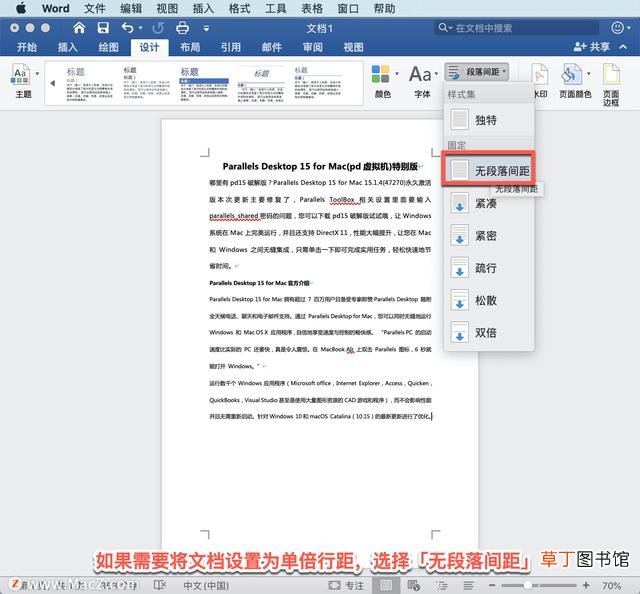Click the zoom in plus button
The height and width of the screenshot is (594, 640).
point(586,585)
